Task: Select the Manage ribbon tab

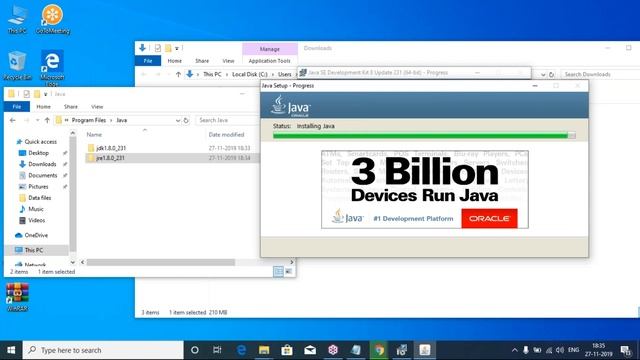Action: (x=270, y=49)
